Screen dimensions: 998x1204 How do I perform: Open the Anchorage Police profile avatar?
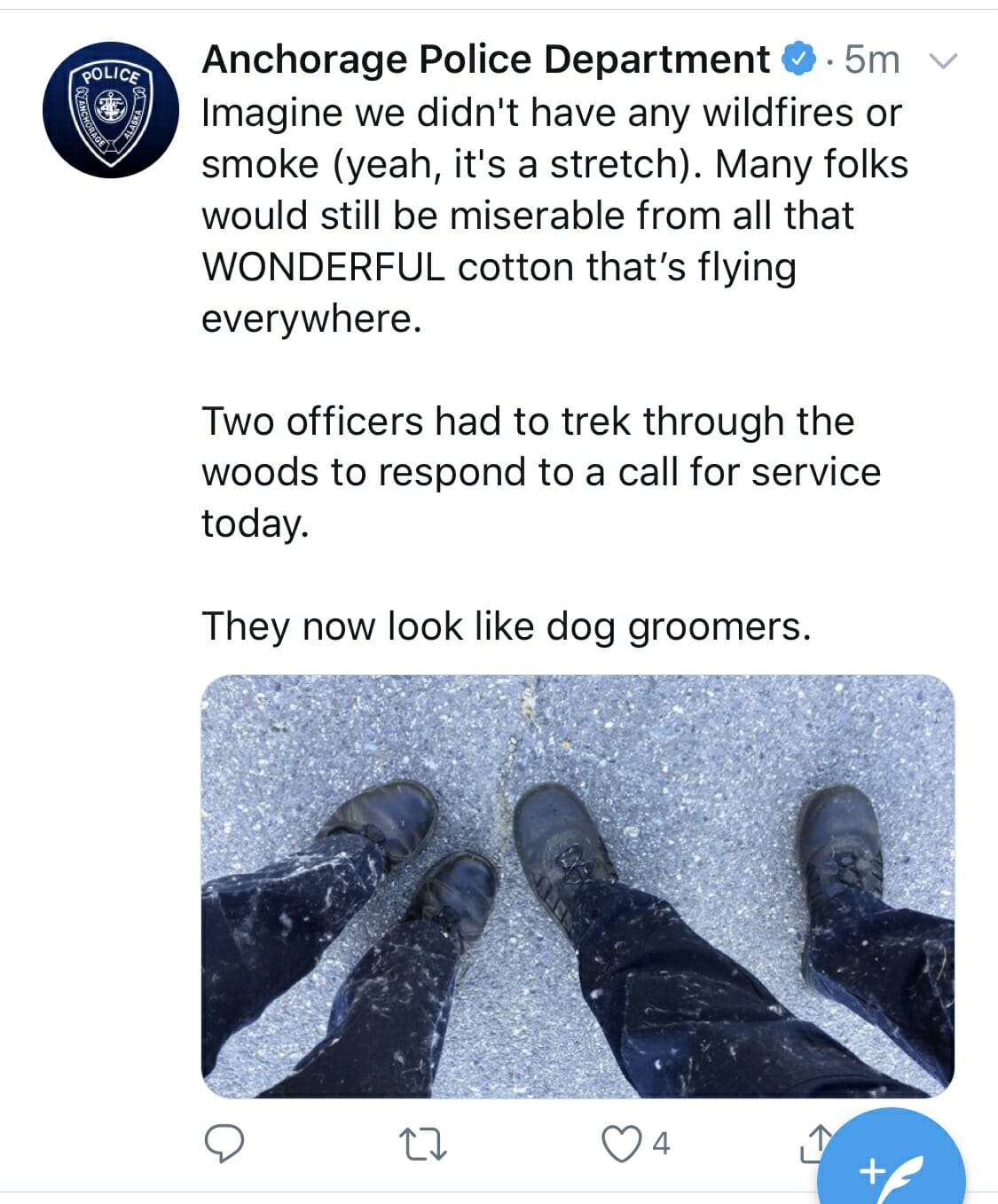click(110, 109)
